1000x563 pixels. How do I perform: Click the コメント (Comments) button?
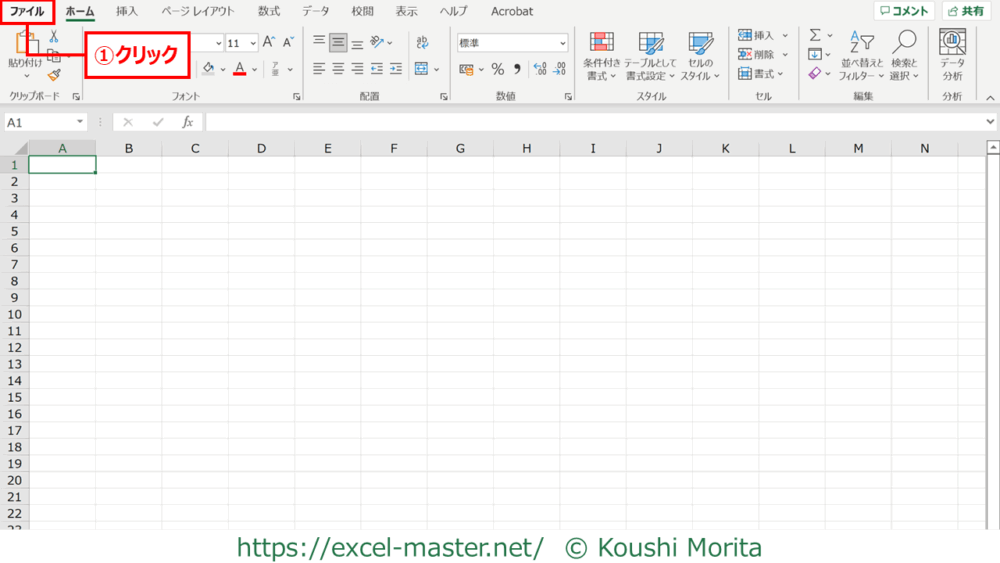coord(904,12)
